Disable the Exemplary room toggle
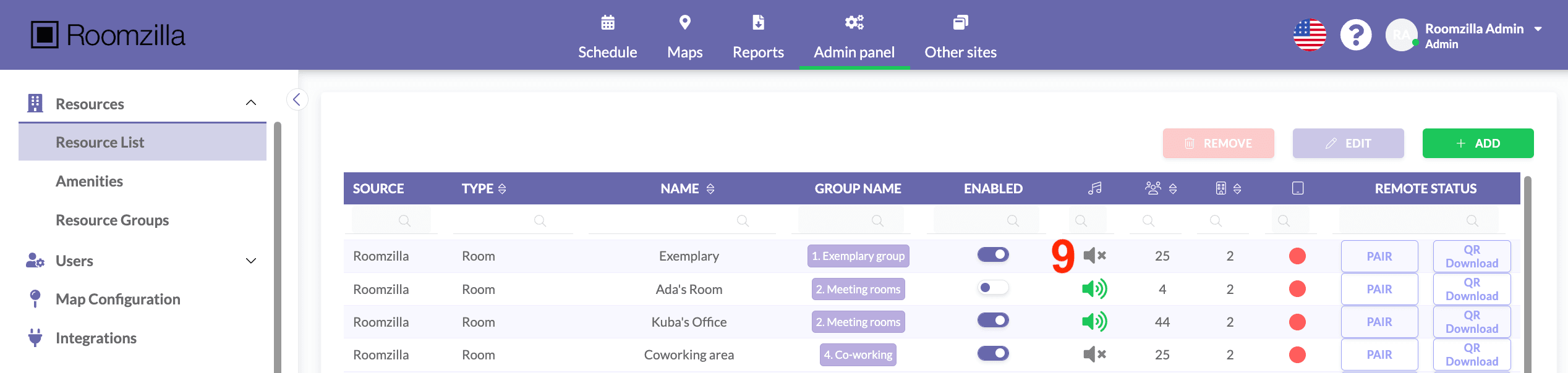 (993, 255)
